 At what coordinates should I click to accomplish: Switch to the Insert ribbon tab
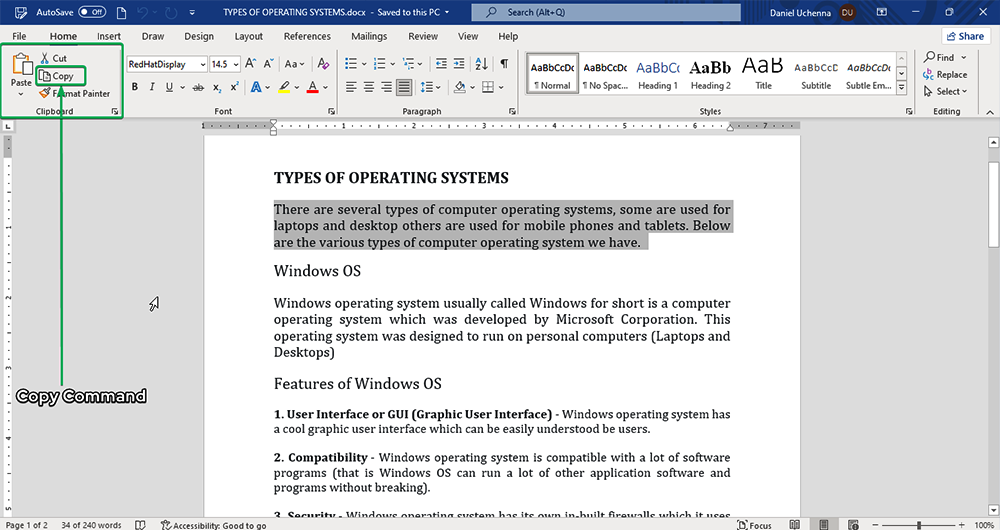click(x=109, y=36)
